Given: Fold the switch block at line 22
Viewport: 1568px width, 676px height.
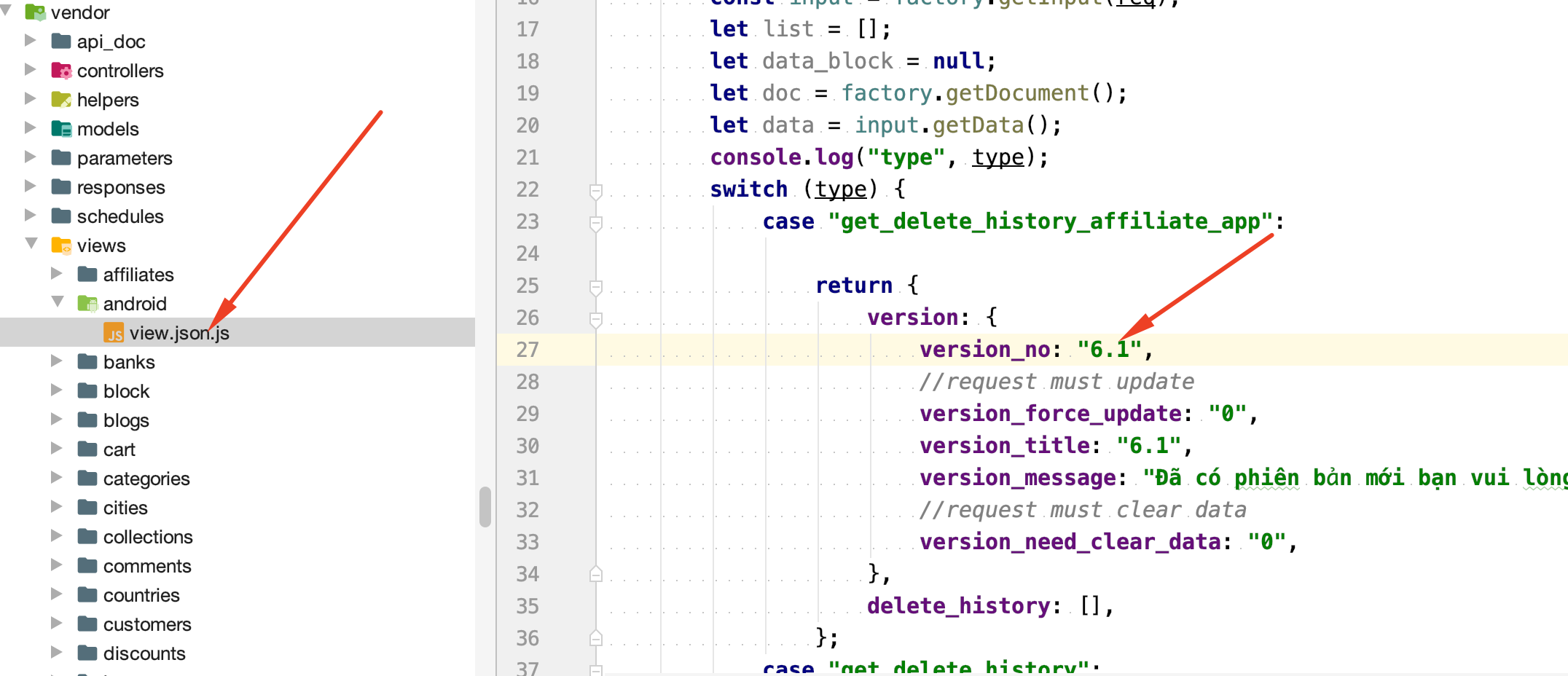Looking at the screenshot, I should 596,191.
